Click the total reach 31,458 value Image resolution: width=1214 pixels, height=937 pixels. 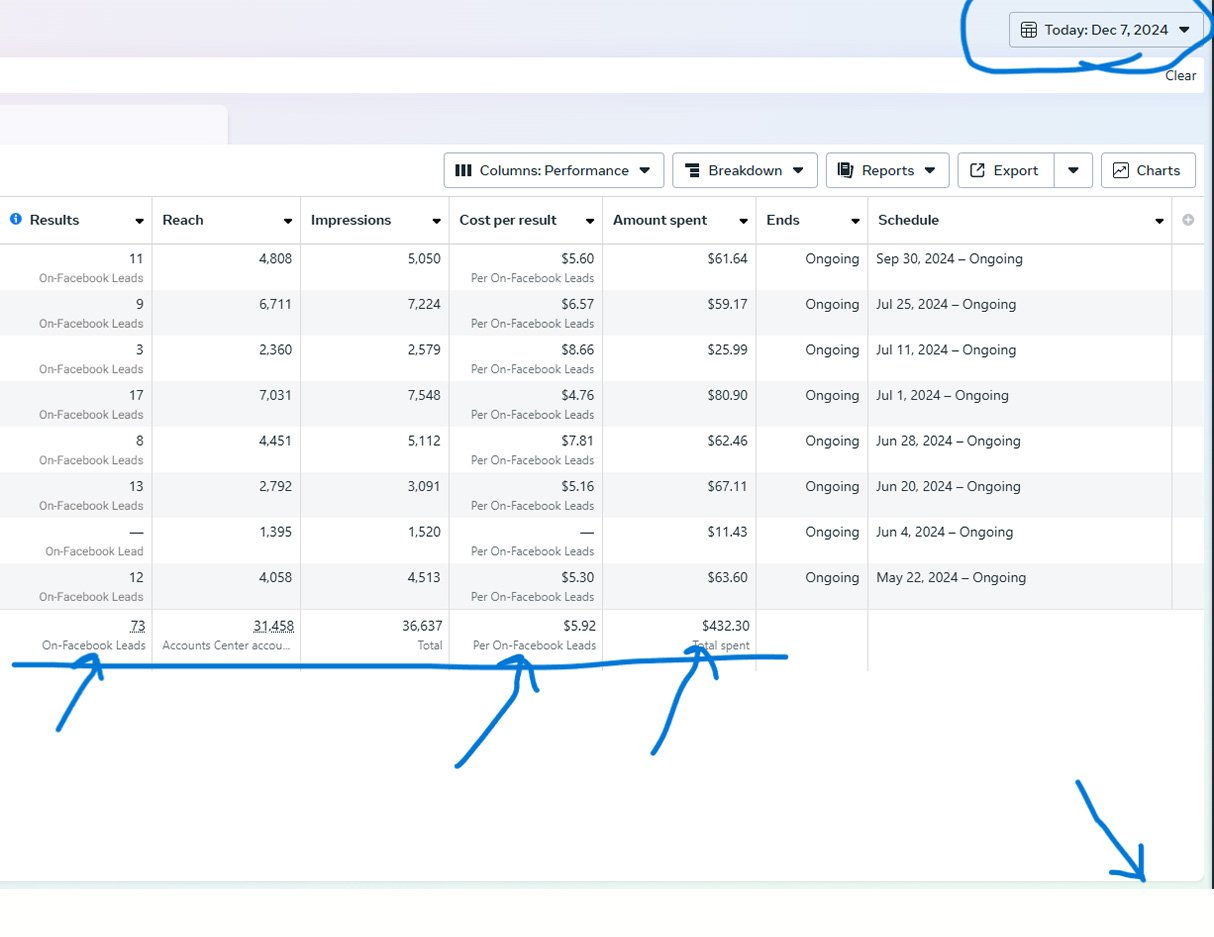coord(273,626)
